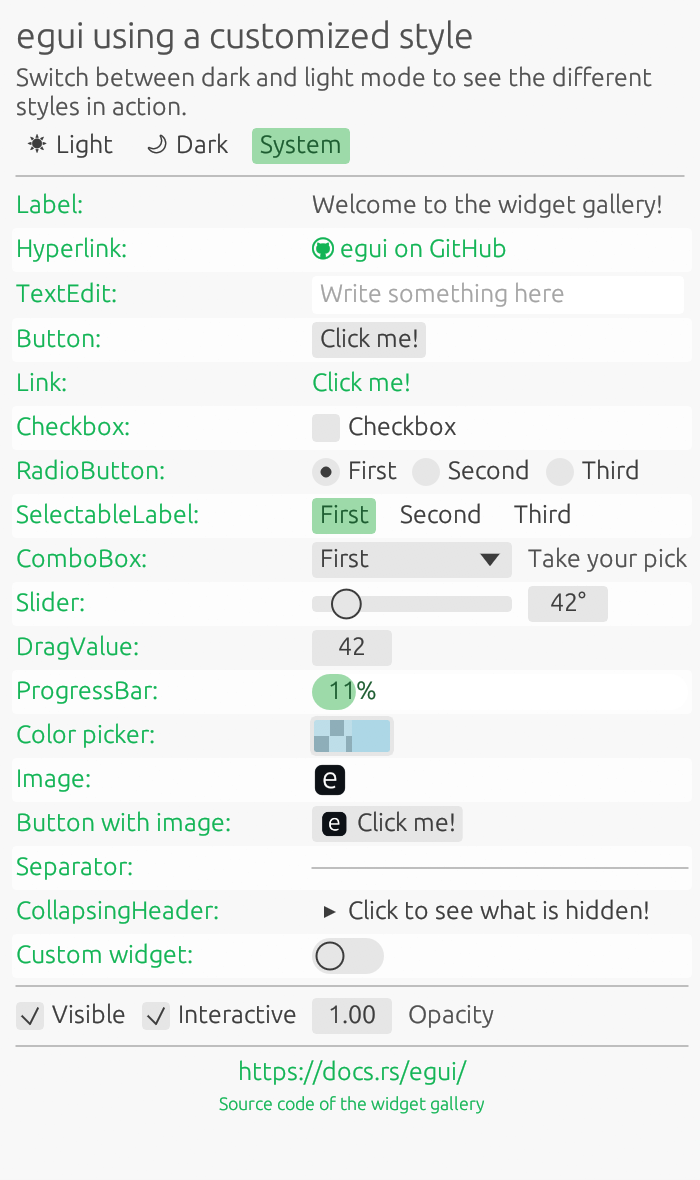Toggle the unlabeled Checkbox widget
This screenshot has width=700, height=1180.
point(326,427)
